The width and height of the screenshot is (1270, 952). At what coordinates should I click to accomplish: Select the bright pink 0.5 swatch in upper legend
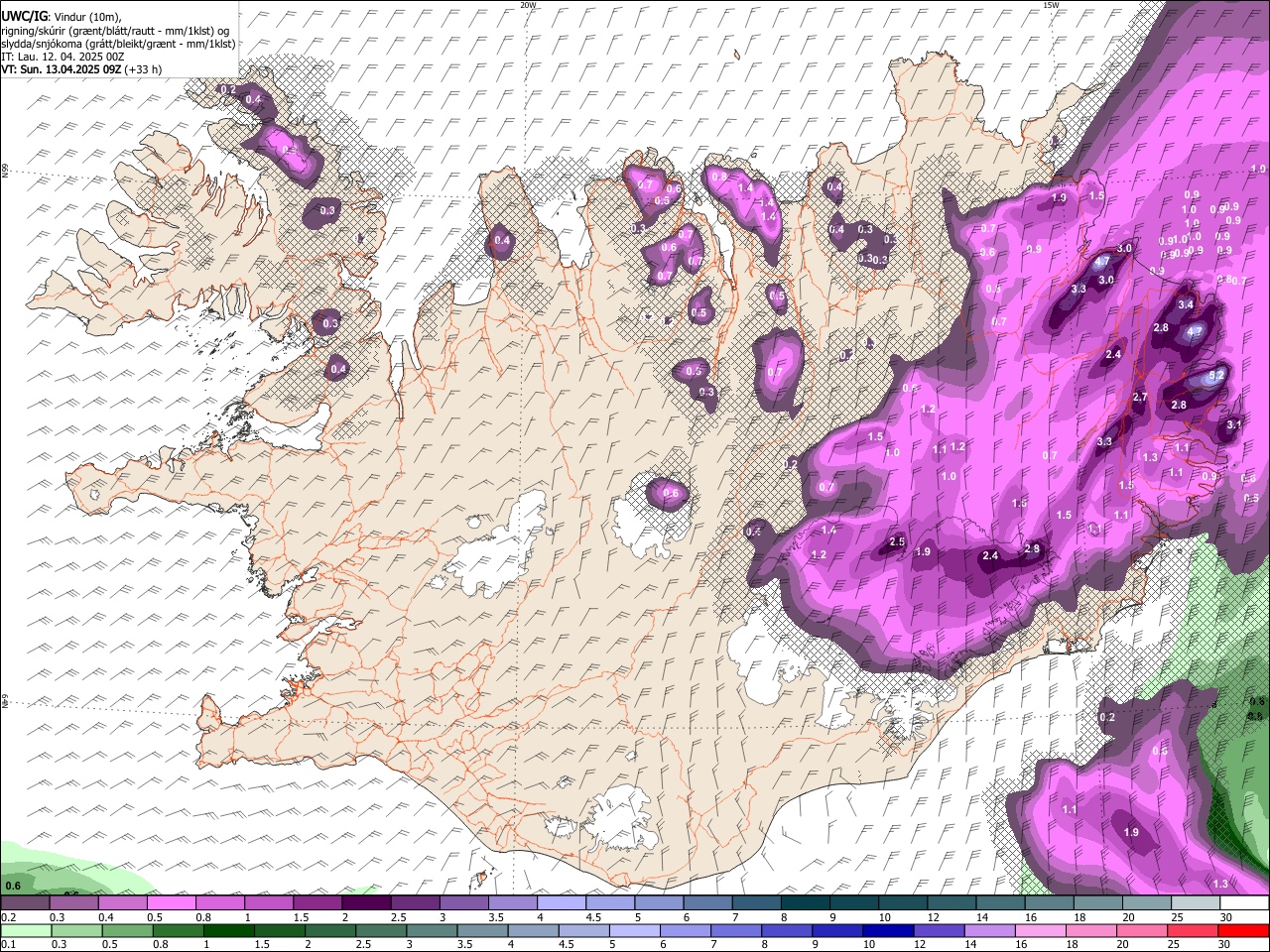coord(171,903)
